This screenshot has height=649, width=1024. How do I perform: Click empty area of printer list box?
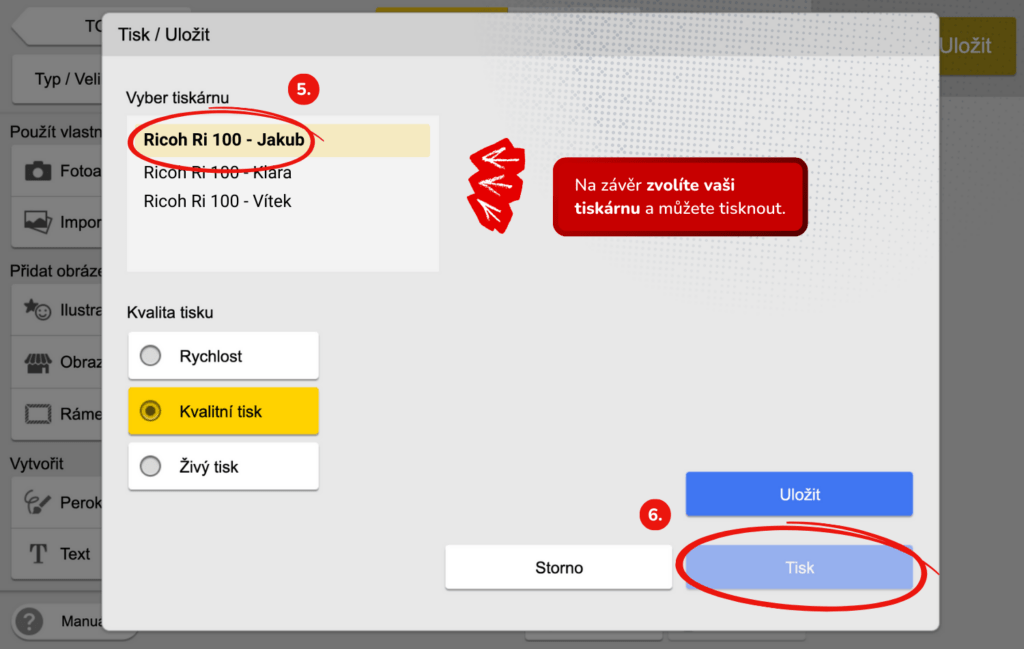(x=282, y=245)
